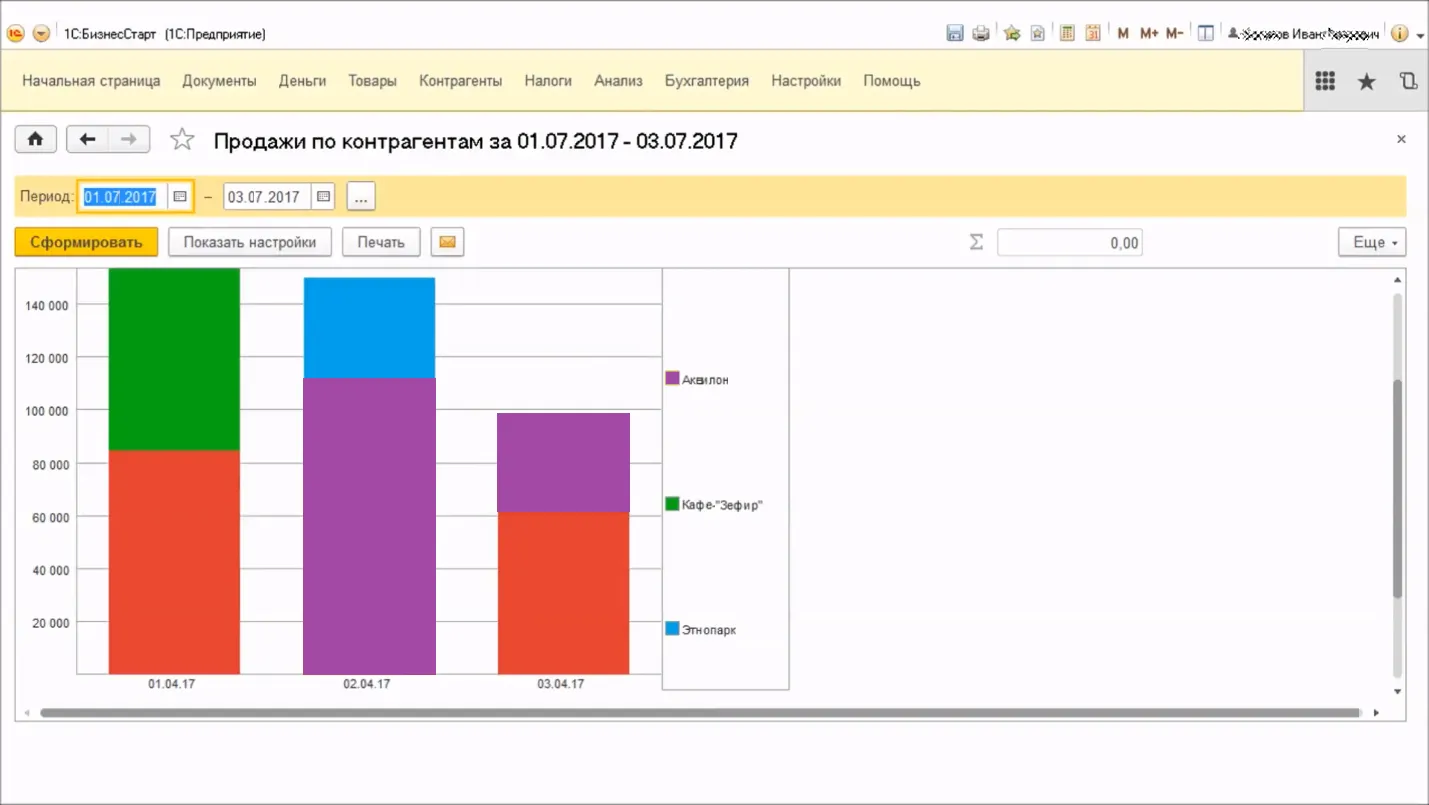Close the report tab with x
This screenshot has width=1429, height=805.
tap(1401, 140)
